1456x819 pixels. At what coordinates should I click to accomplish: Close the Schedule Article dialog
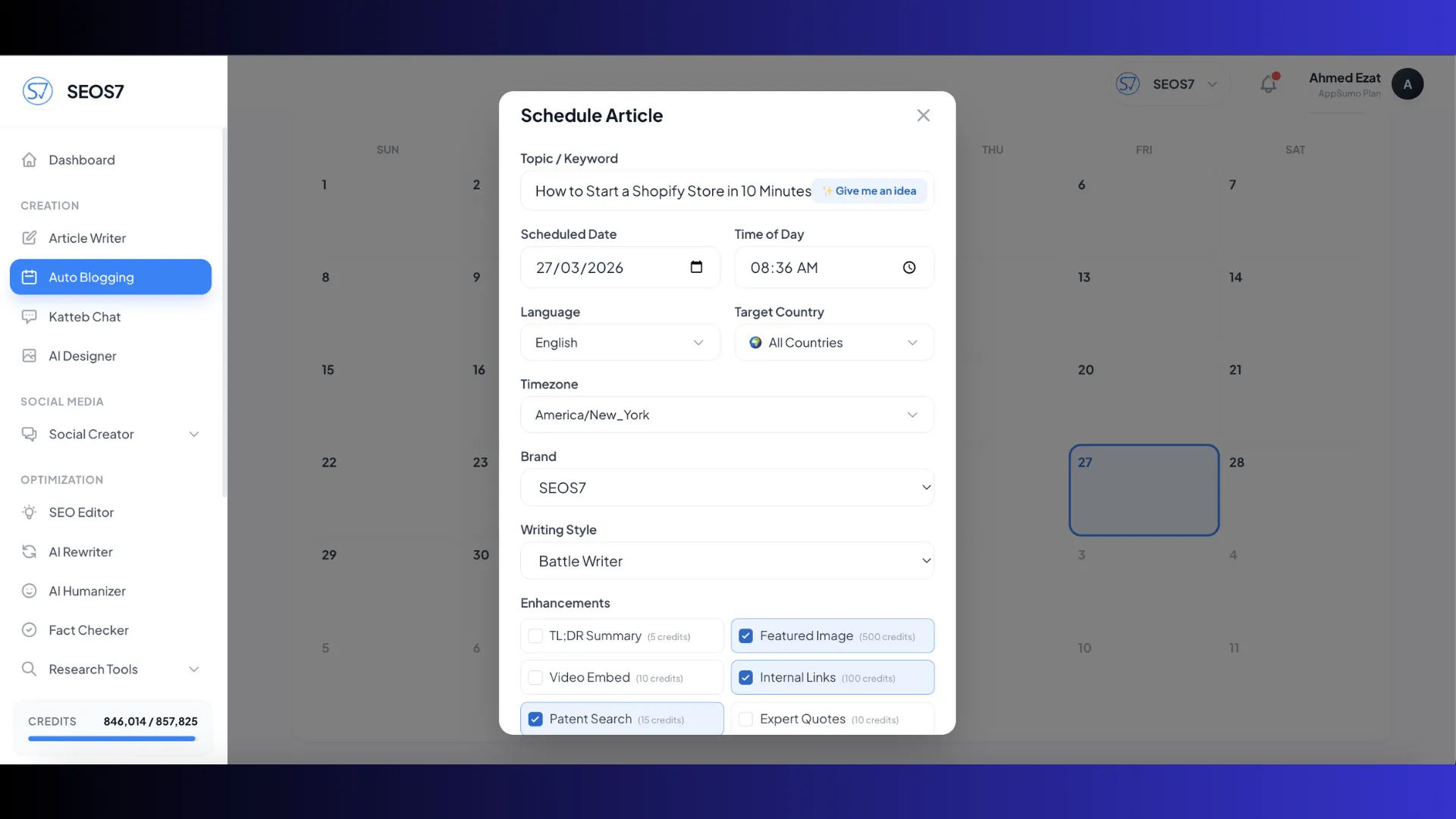click(923, 115)
